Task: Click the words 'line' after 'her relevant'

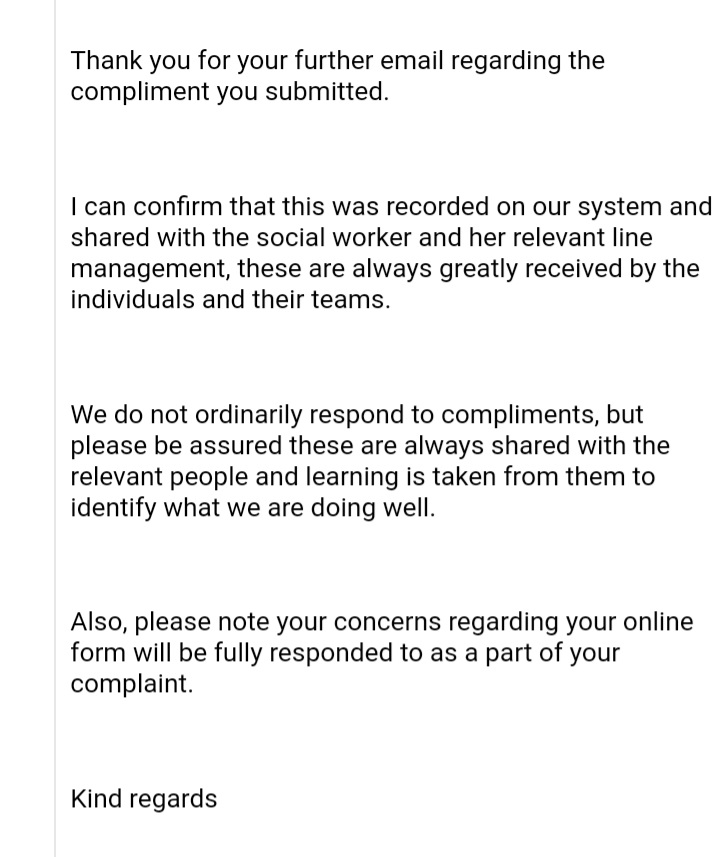Action: 629,238
